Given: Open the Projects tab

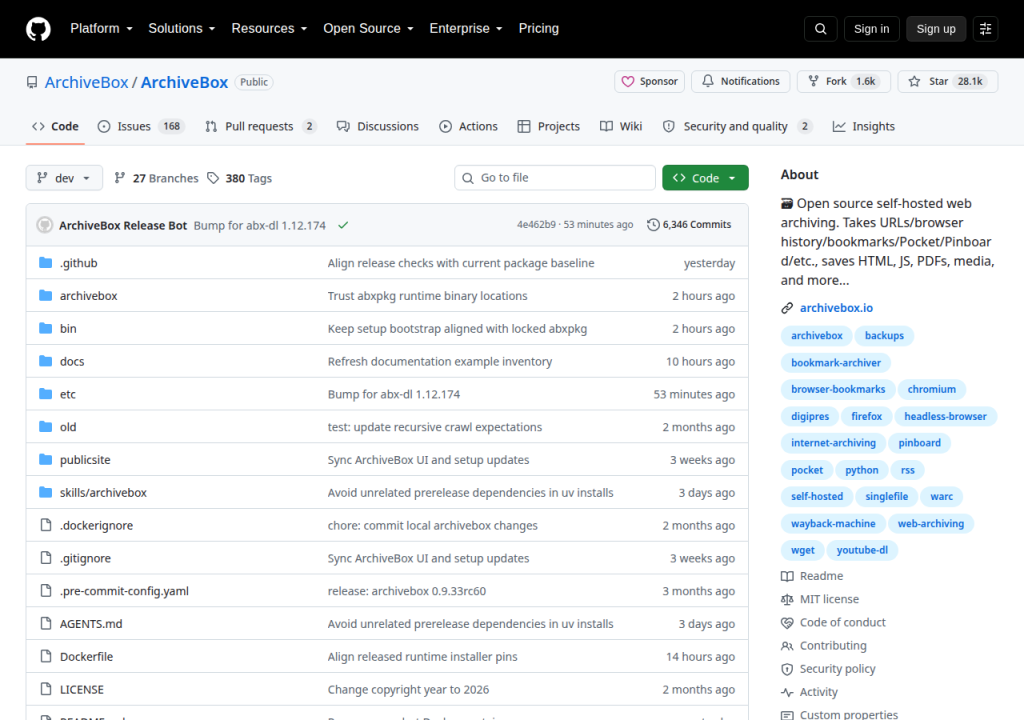Looking at the screenshot, I should tap(549, 126).
